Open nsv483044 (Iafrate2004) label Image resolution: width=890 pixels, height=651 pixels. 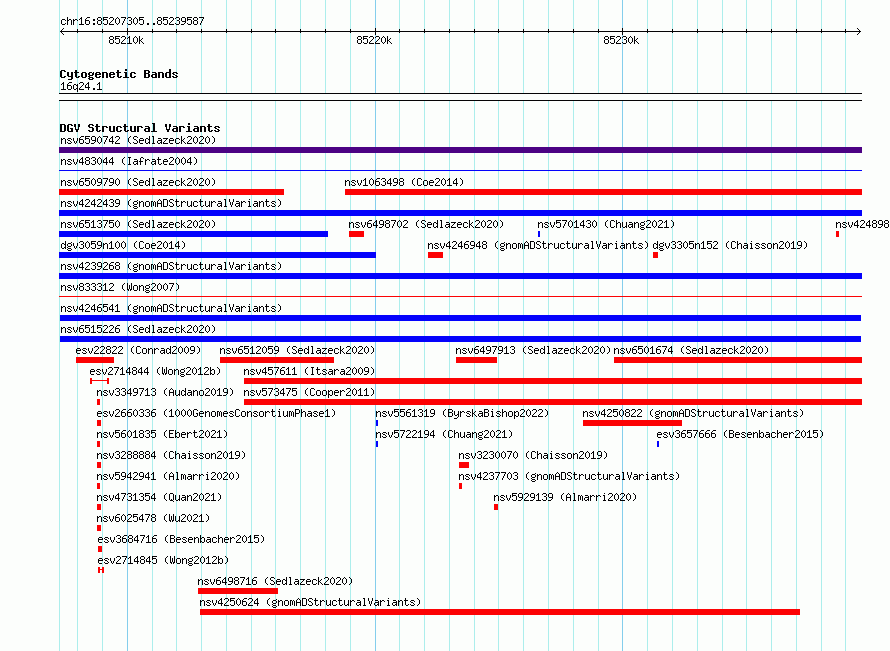[129, 161]
